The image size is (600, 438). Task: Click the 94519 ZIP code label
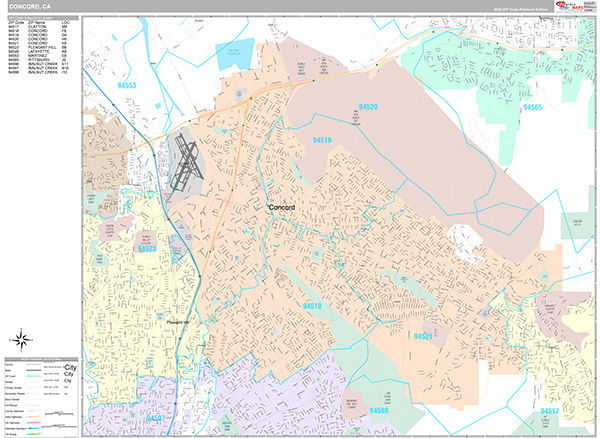point(321,141)
